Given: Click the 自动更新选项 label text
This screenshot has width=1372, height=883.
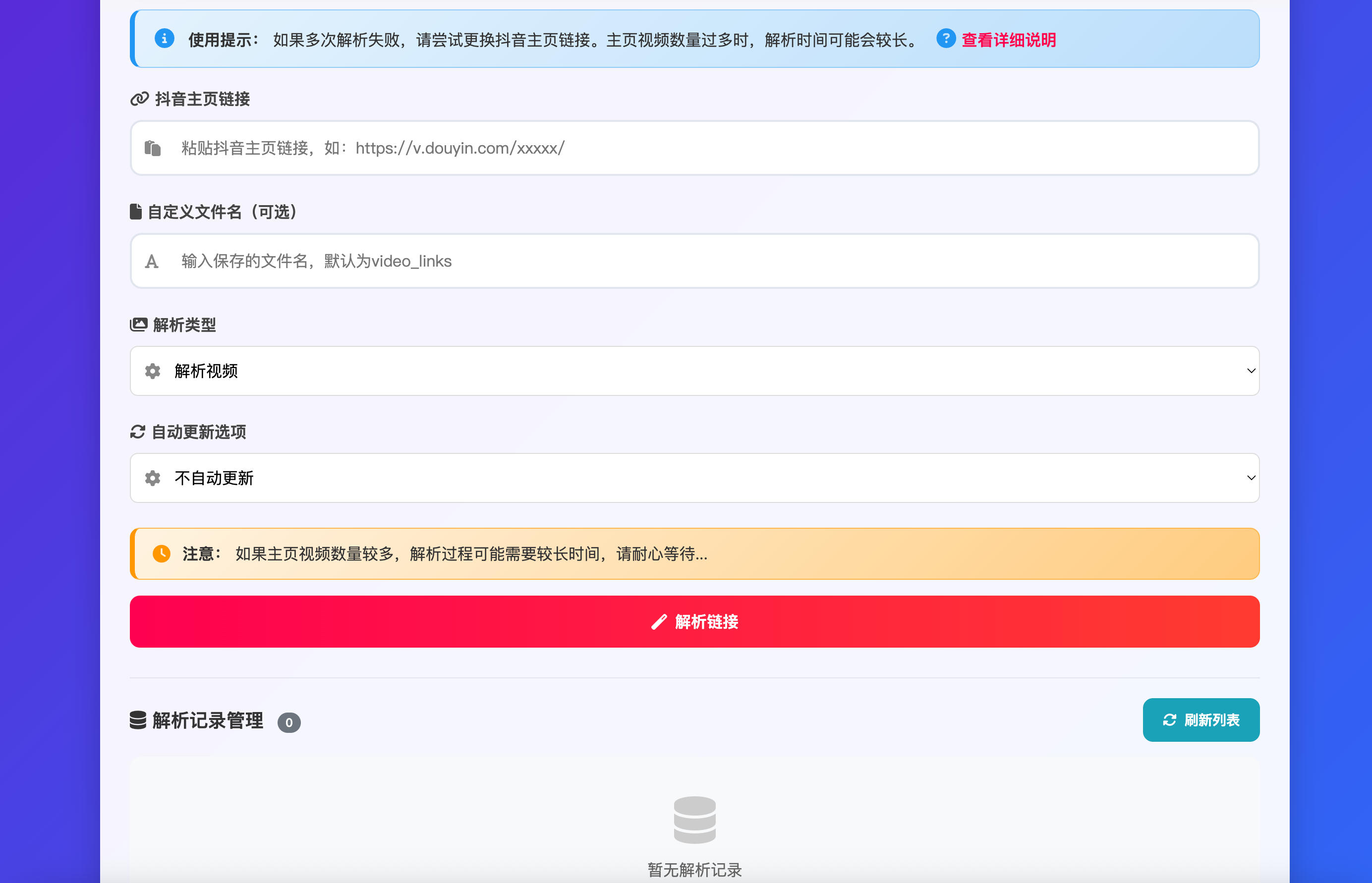Looking at the screenshot, I should click(x=199, y=432).
